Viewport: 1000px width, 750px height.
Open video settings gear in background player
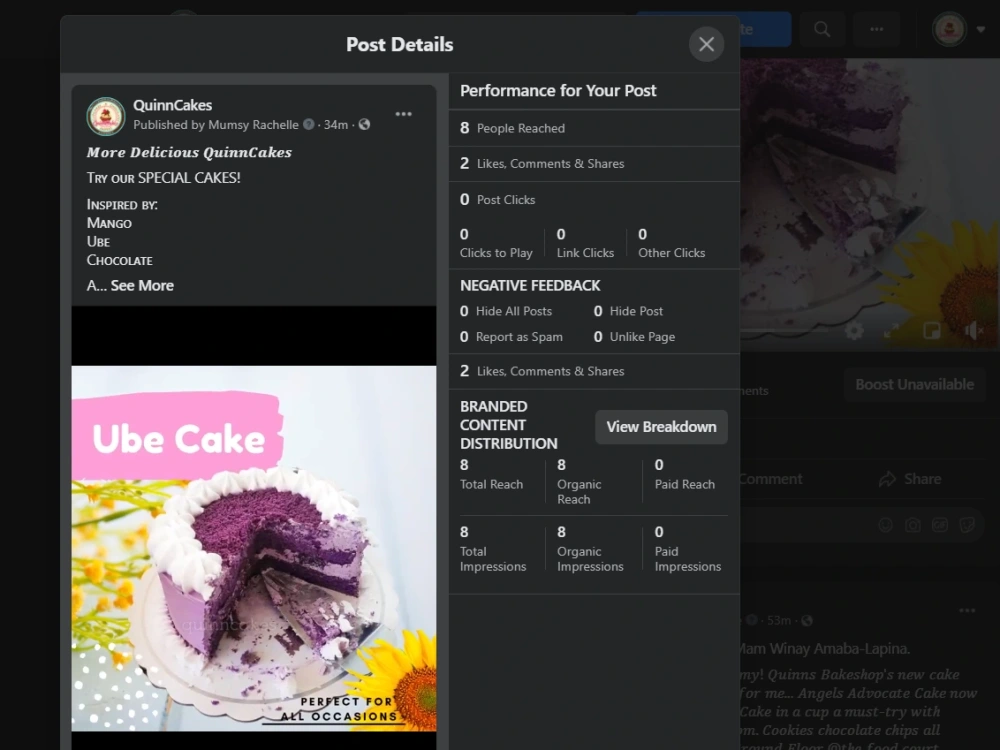pyautogui.click(x=854, y=330)
